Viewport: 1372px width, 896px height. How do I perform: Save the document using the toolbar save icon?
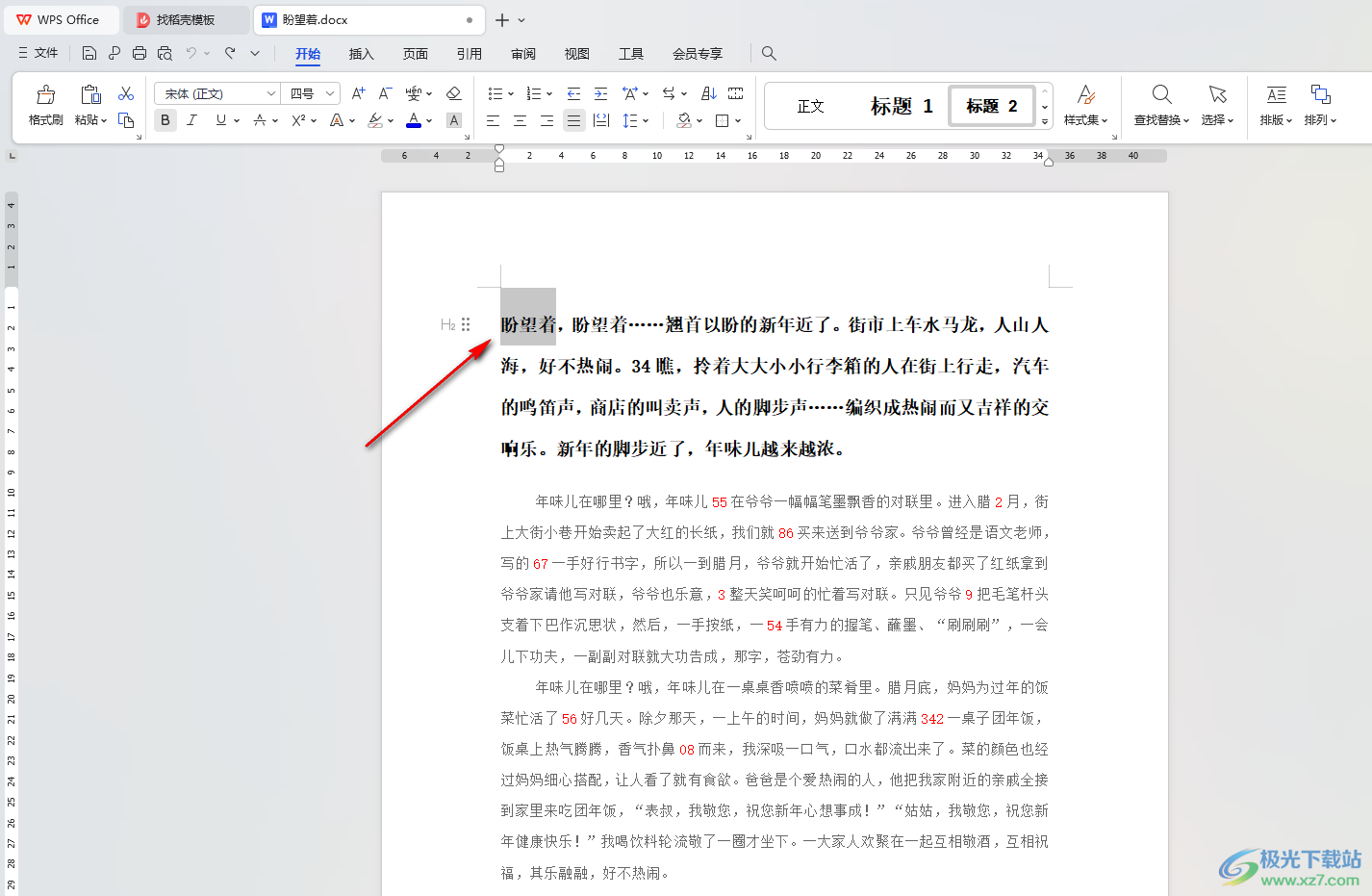[89, 53]
